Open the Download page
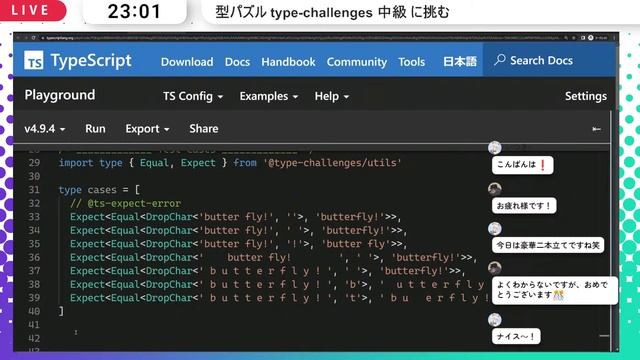This screenshot has width=640, height=360. [187, 62]
